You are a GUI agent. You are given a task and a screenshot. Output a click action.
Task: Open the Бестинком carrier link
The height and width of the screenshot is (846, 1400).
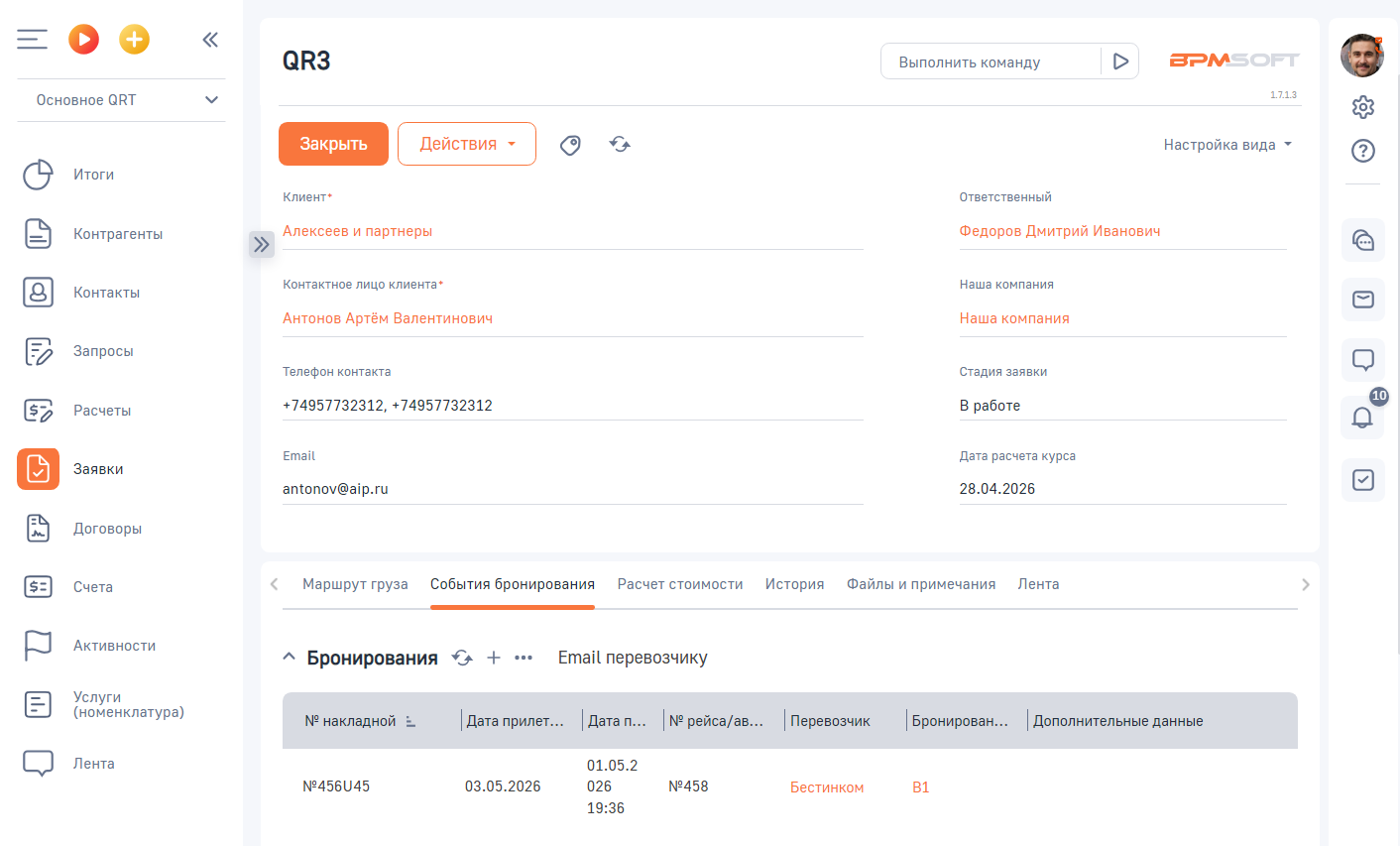(x=827, y=786)
